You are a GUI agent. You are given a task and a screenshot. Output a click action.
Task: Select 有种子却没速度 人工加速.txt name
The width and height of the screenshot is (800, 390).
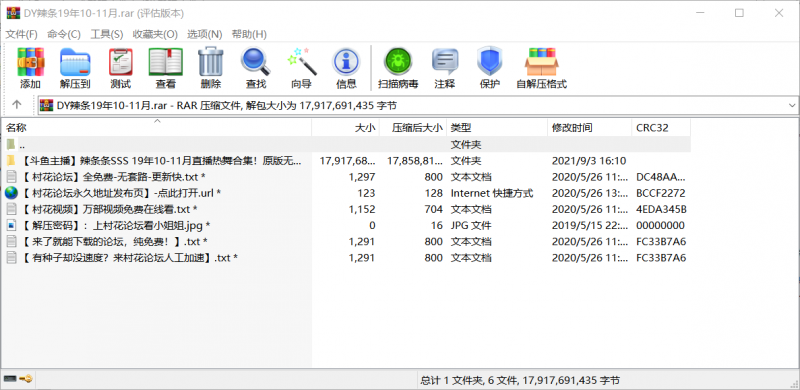tap(130, 258)
